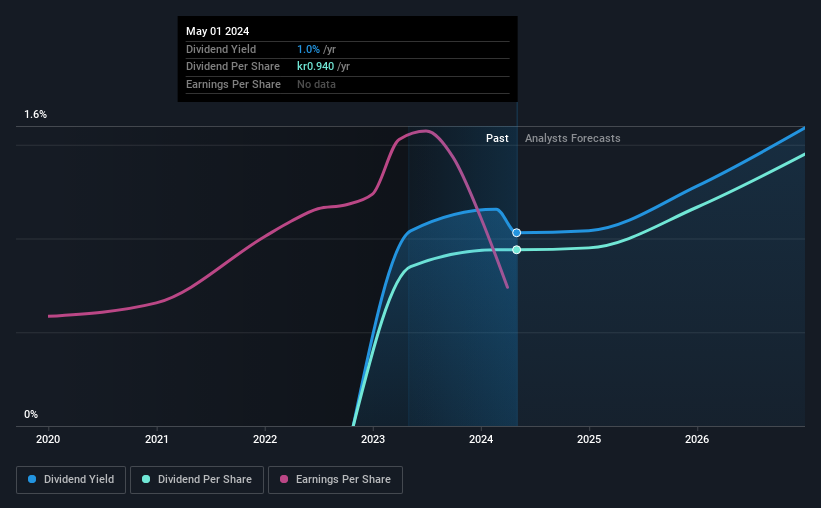This screenshot has width=821, height=508.
Task: Click the 1.0% dividend yield value
Action: [x=308, y=49]
